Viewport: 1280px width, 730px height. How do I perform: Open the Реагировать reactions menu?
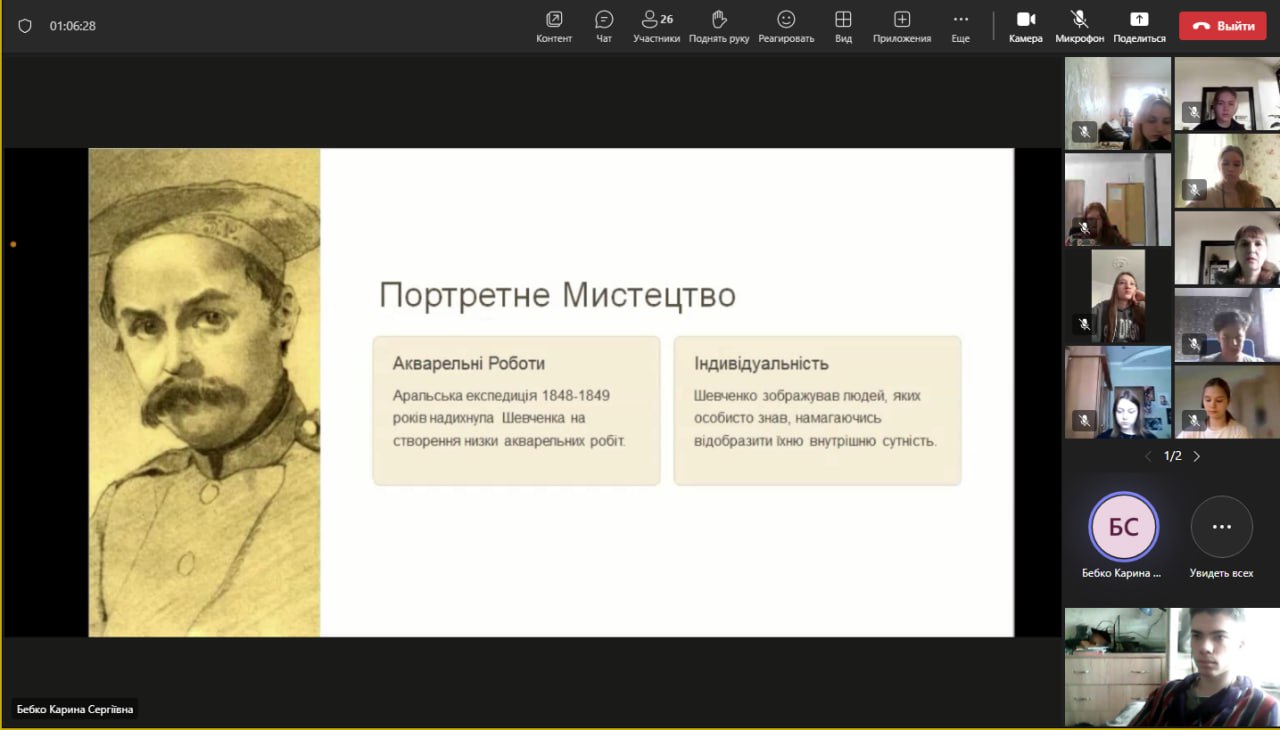coord(786,26)
